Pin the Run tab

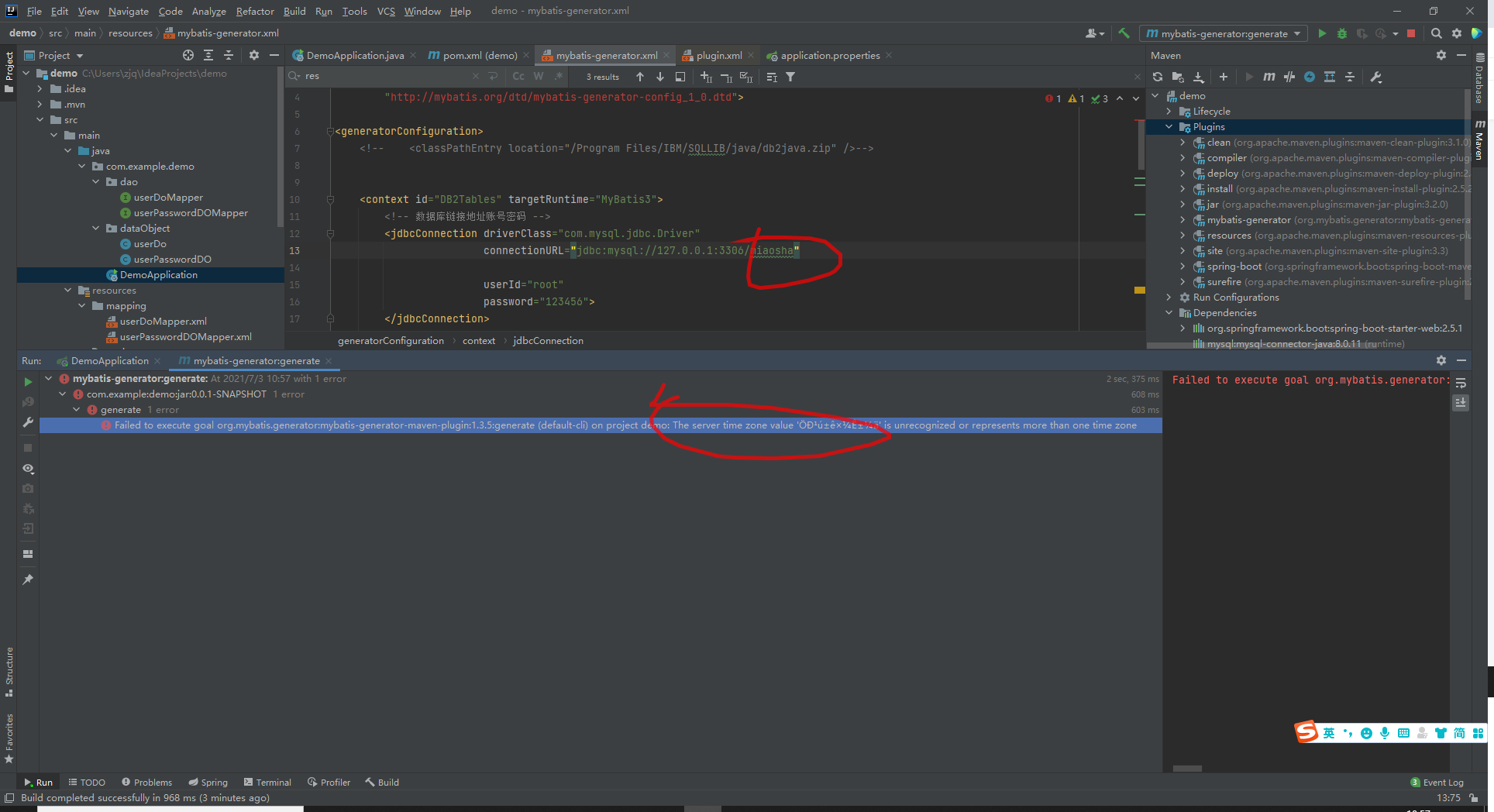coord(28,580)
